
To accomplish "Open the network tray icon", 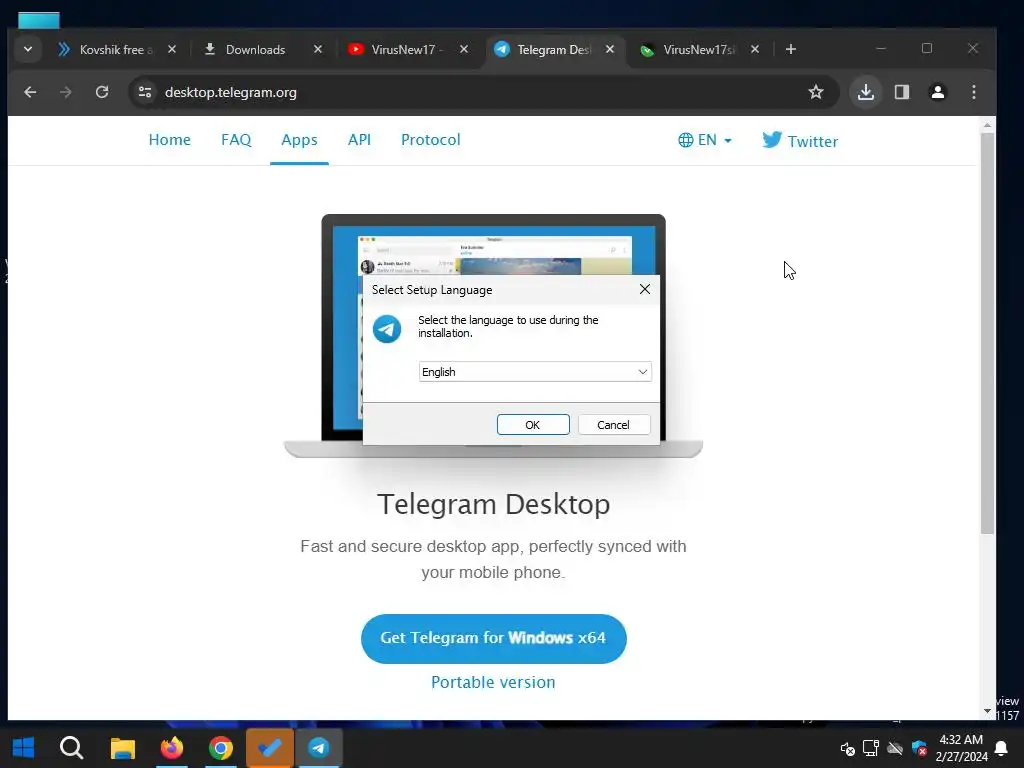I will tap(871, 748).
